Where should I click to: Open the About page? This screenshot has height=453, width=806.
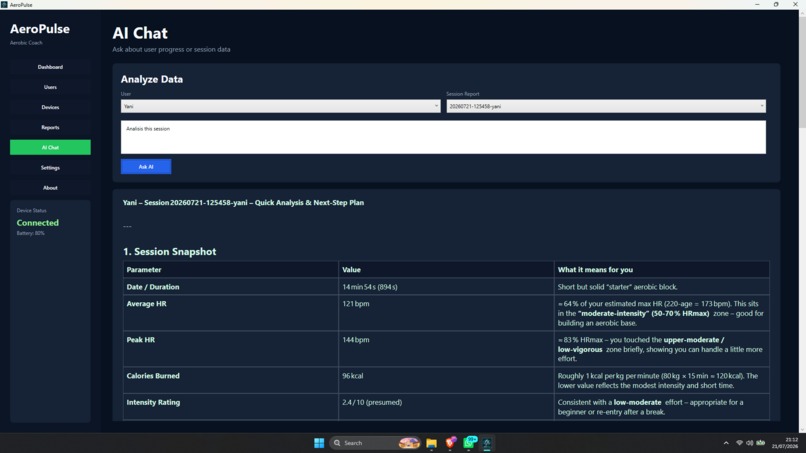pos(50,188)
